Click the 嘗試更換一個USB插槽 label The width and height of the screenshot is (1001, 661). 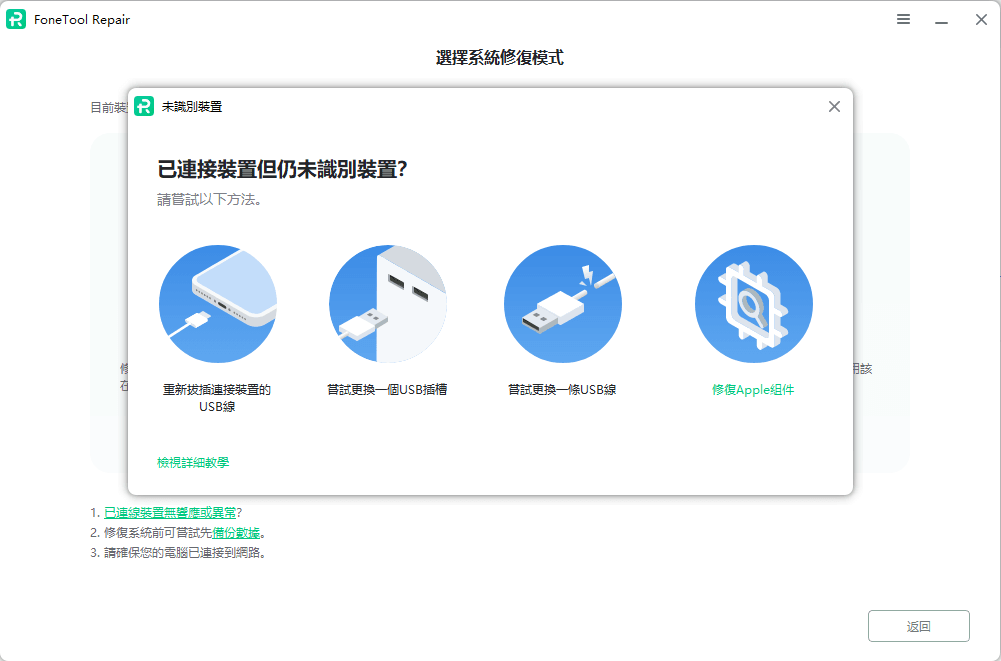click(x=387, y=390)
